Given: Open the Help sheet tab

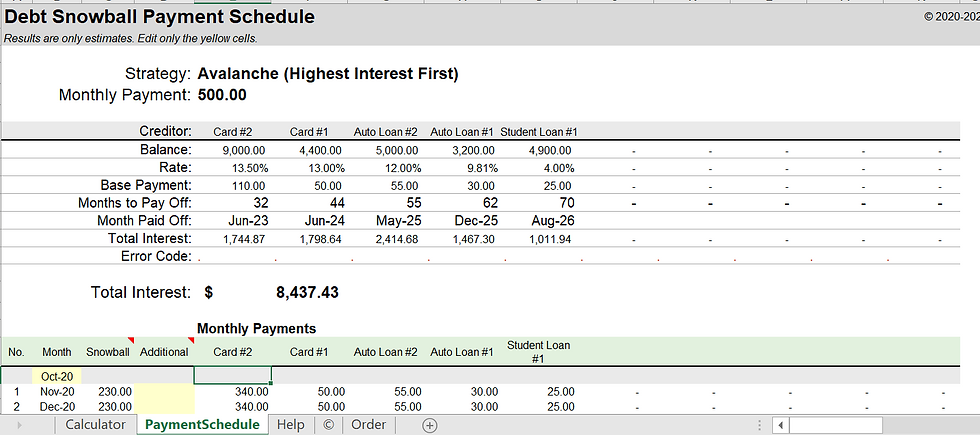Looking at the screenshot, I should pos(291,425).
